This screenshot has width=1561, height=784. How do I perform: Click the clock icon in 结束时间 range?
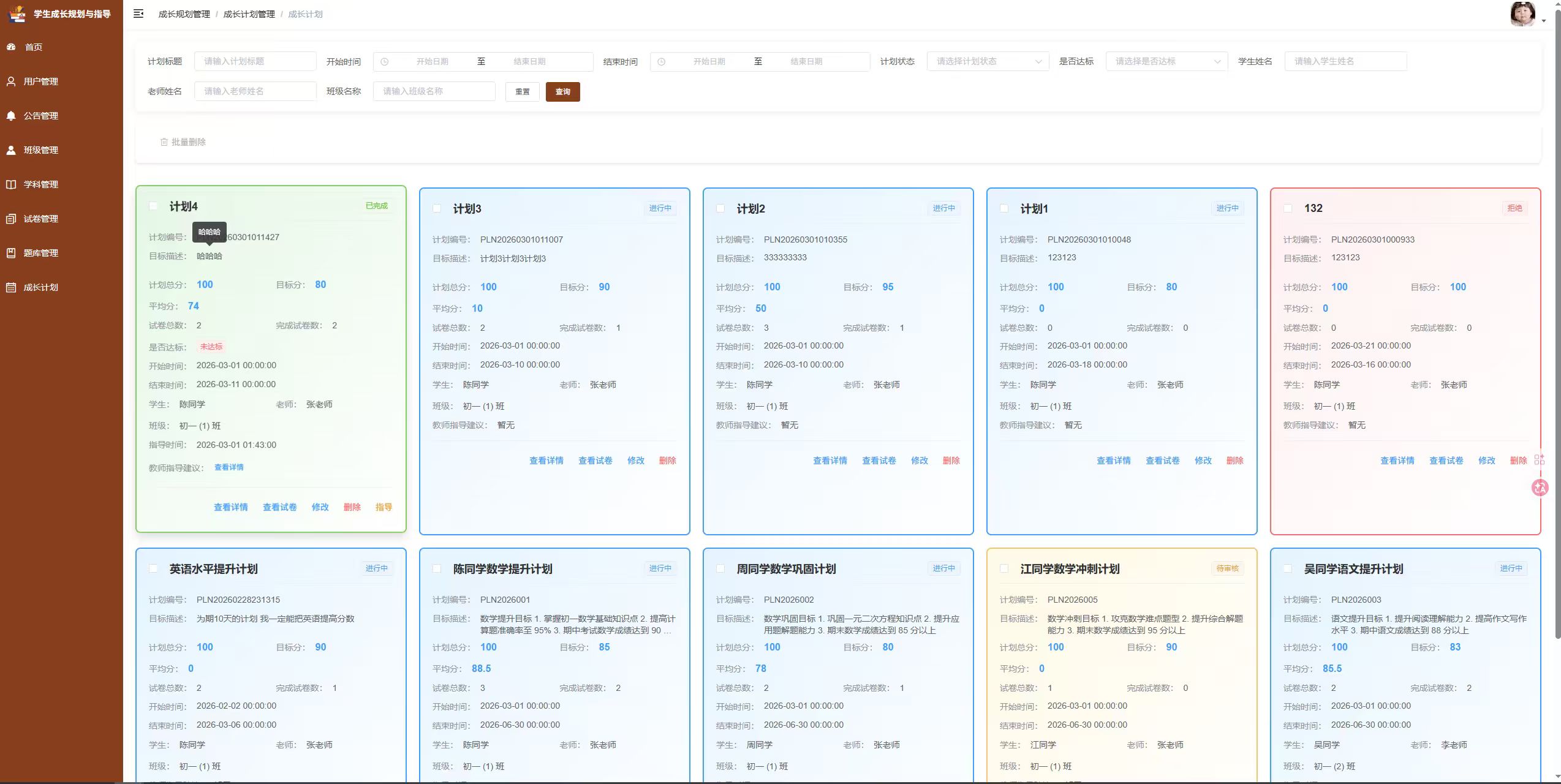pyautogui.click(x=662, y=62)
